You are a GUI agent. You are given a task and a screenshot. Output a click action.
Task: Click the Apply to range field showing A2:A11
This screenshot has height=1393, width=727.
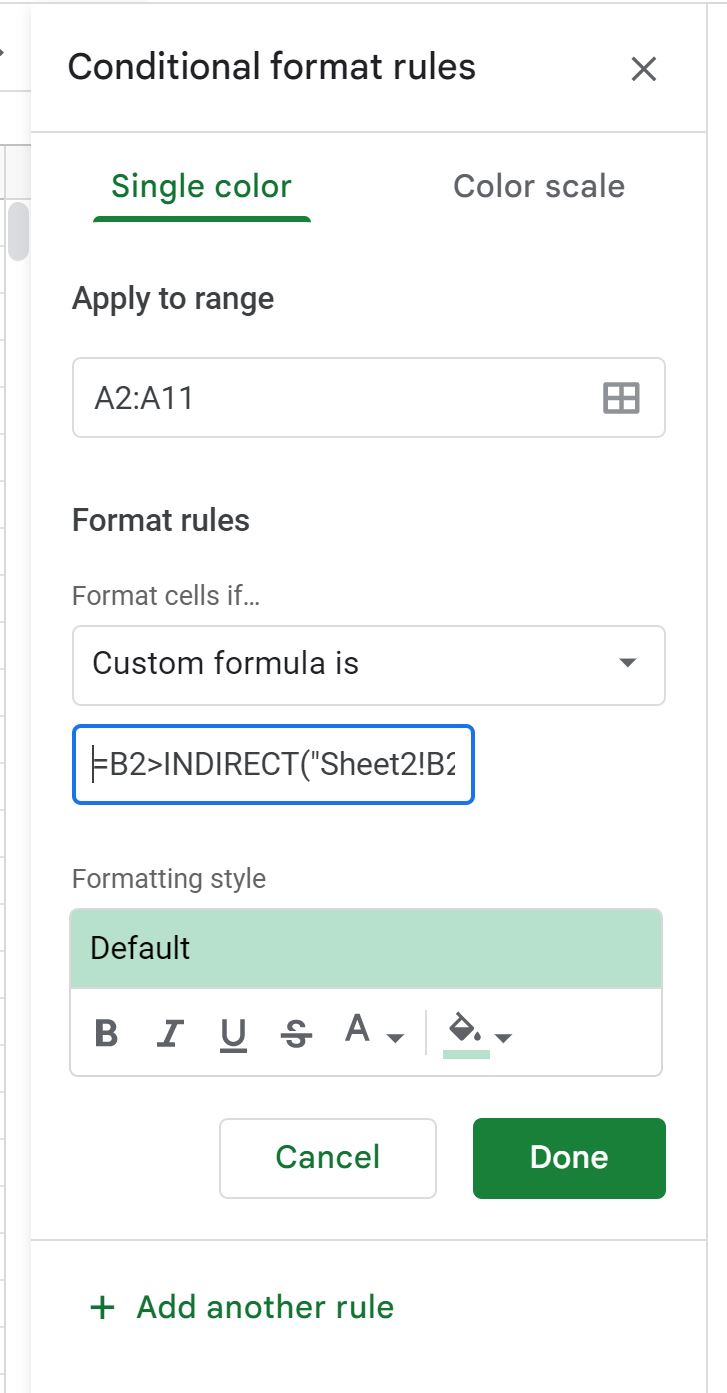coord(300,397)
